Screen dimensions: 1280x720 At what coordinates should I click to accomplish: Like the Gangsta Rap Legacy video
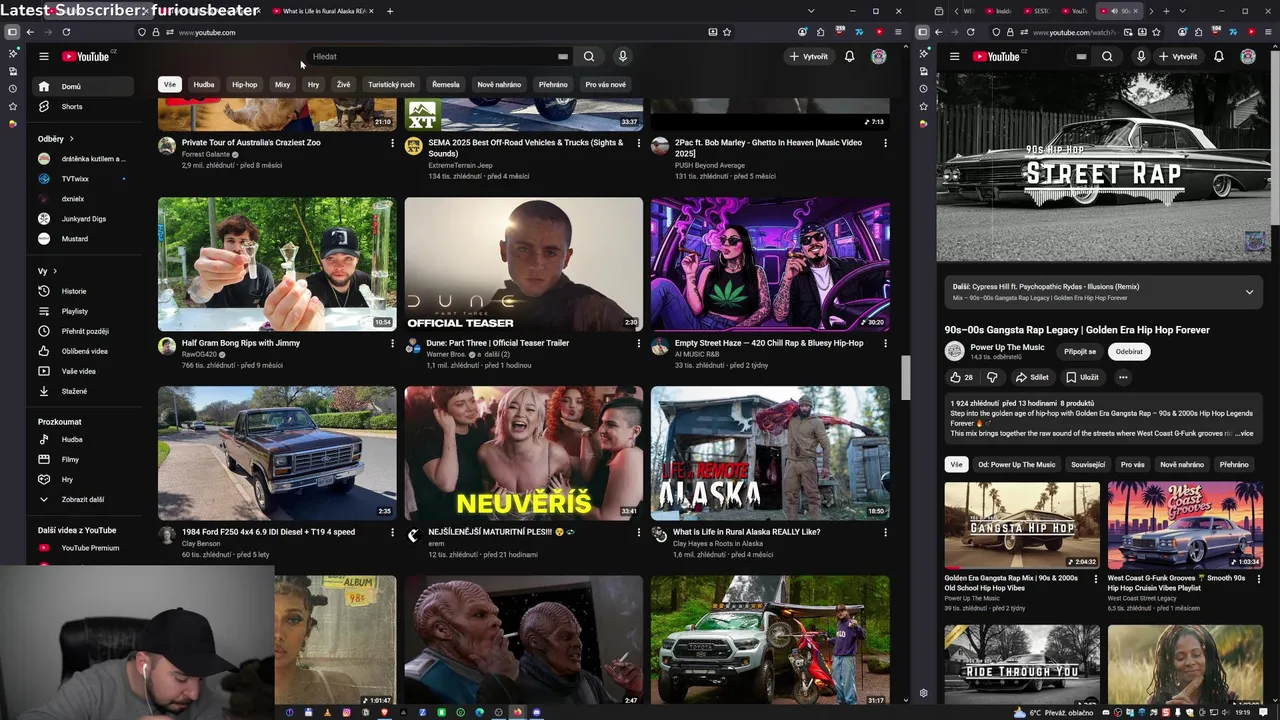point(961,377)
